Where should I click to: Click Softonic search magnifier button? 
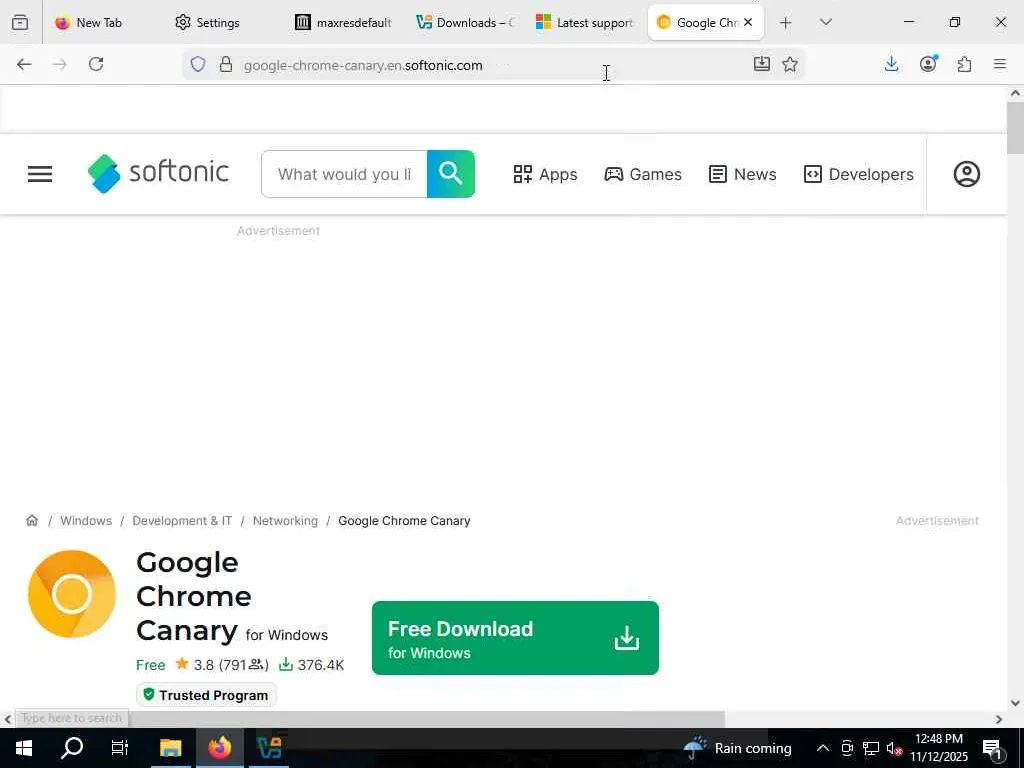pyautogui.click(x=451, y=174)
